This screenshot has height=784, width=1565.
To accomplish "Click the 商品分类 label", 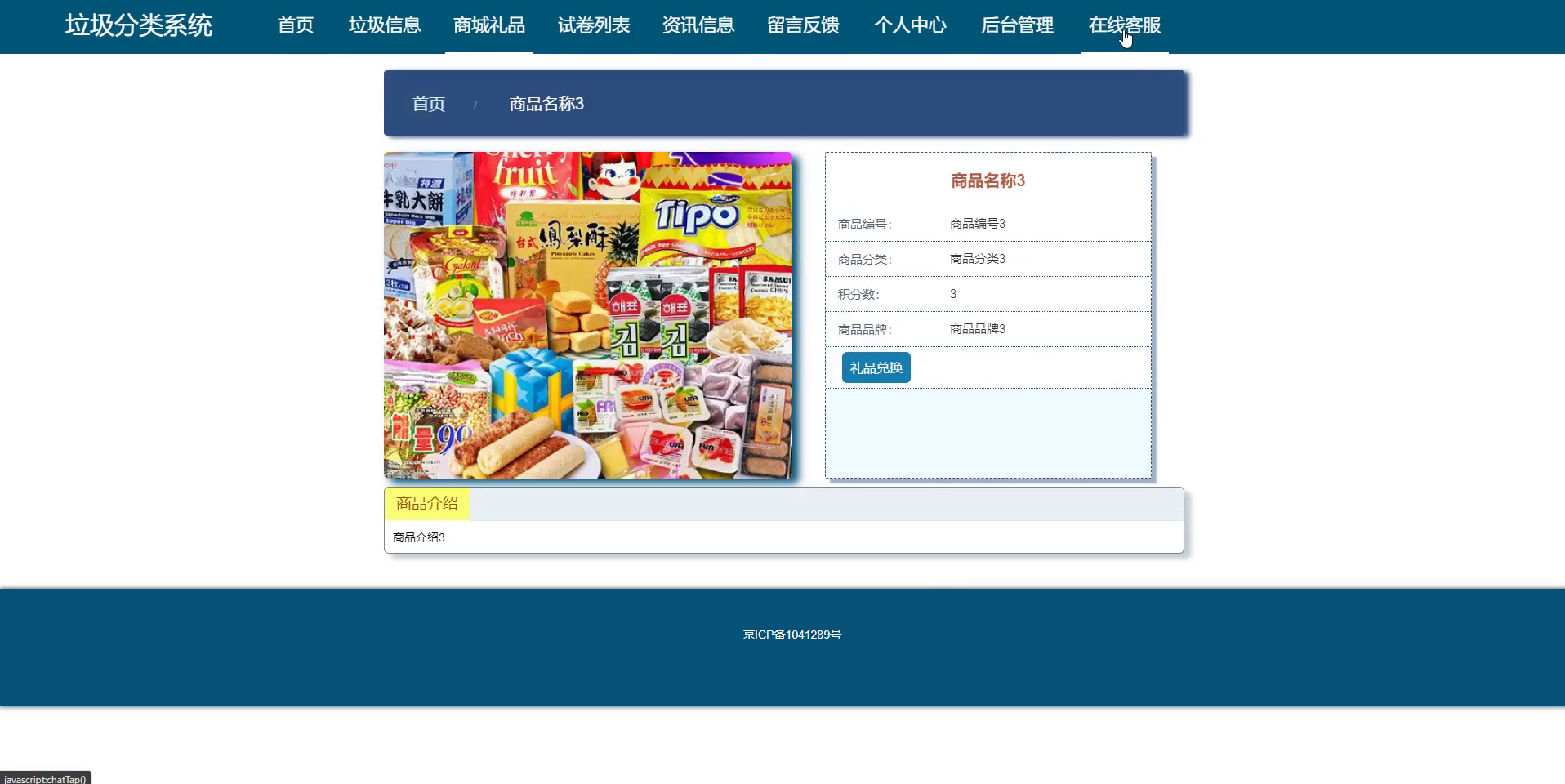I will pos(865,259).
